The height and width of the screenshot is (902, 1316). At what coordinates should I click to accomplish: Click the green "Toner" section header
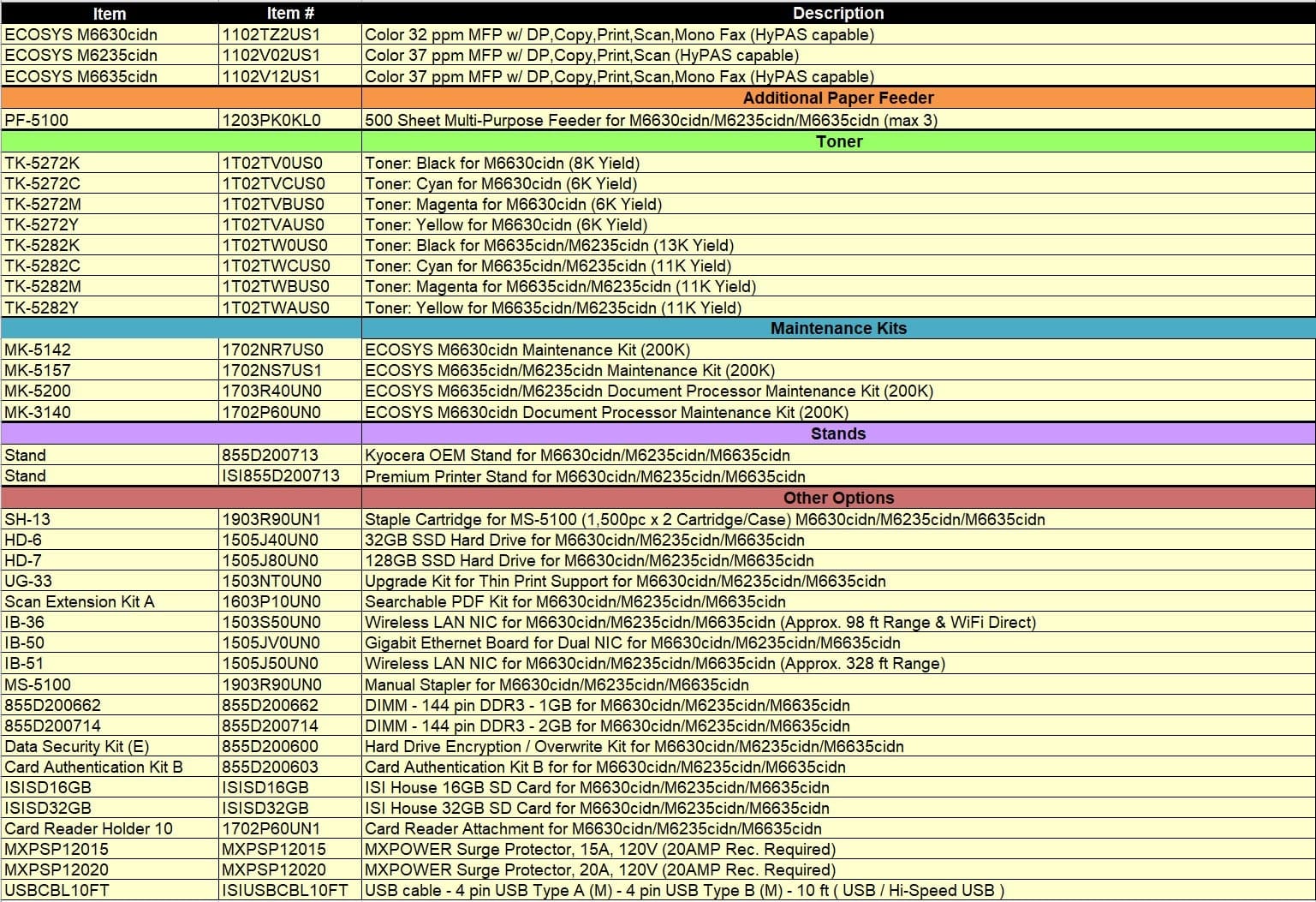point(838,141)
